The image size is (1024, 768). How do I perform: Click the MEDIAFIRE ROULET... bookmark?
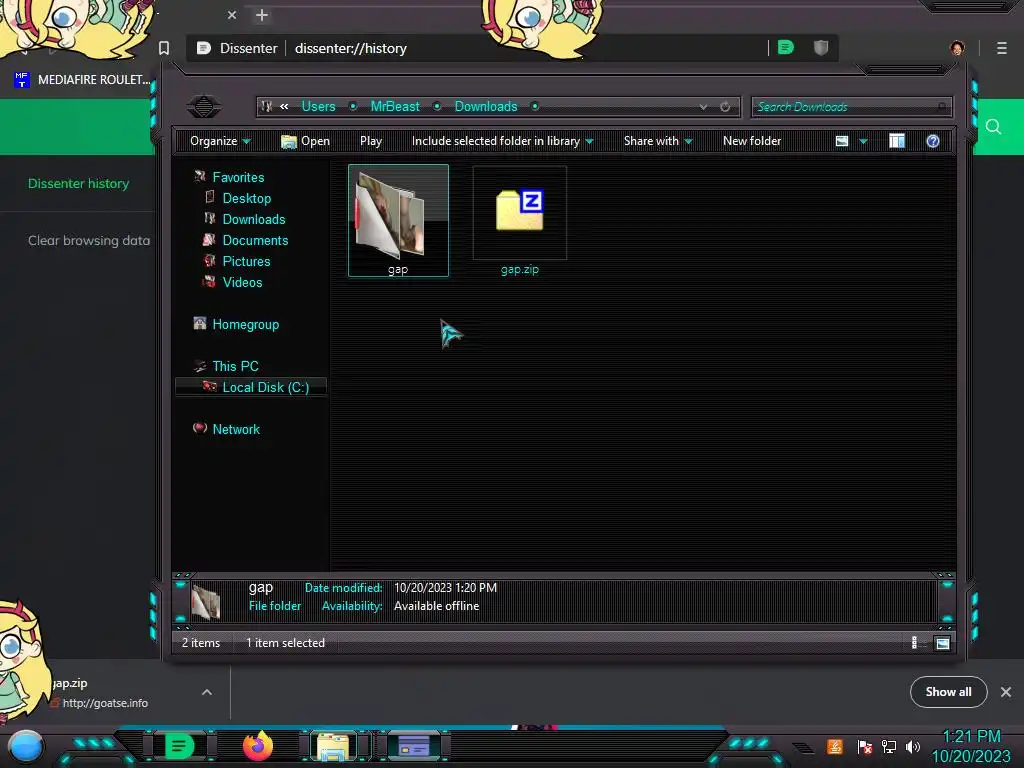[x=82, y=80]
